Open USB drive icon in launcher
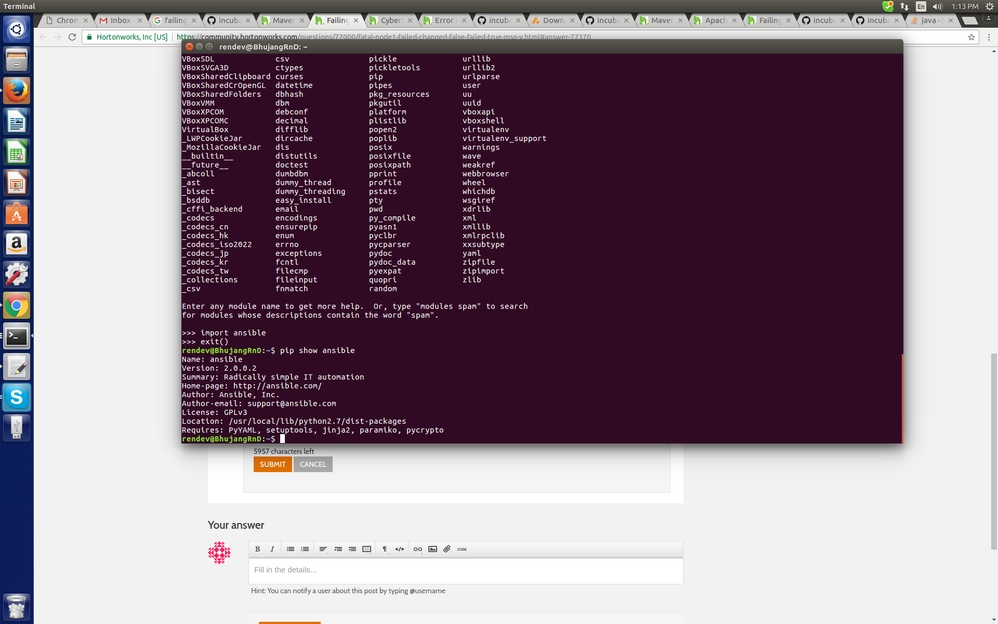Screen dimensions: 998x624 click(x=17, y=428)
